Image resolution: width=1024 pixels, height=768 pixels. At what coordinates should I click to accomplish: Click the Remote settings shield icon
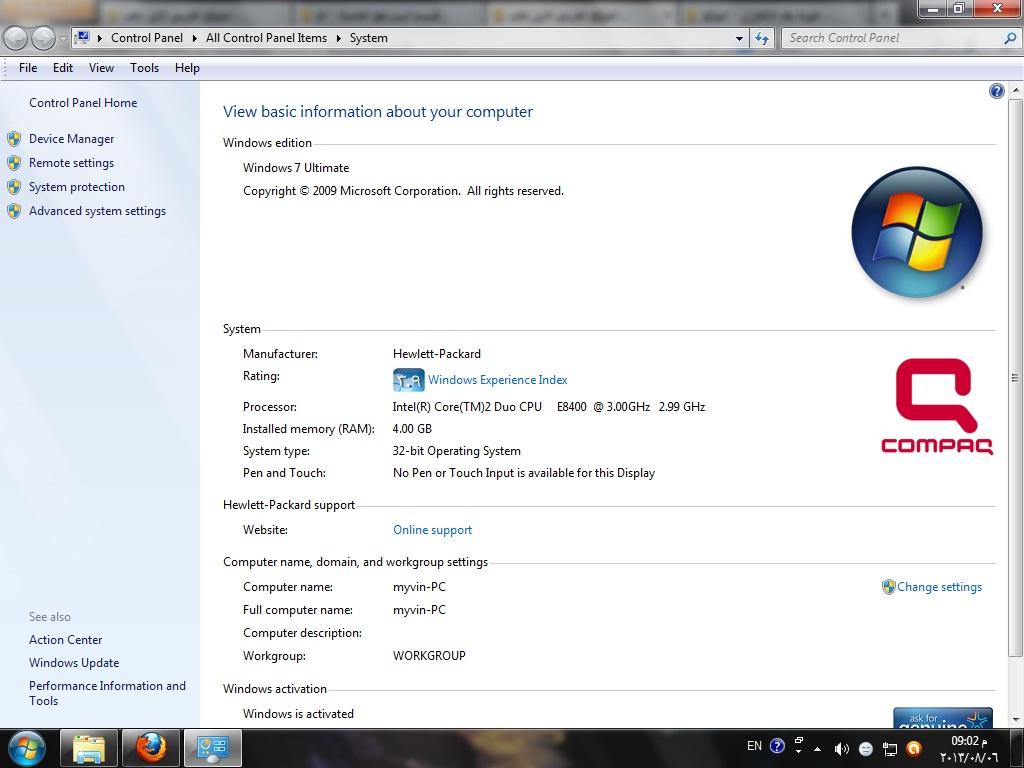click(x=14, y=163)
